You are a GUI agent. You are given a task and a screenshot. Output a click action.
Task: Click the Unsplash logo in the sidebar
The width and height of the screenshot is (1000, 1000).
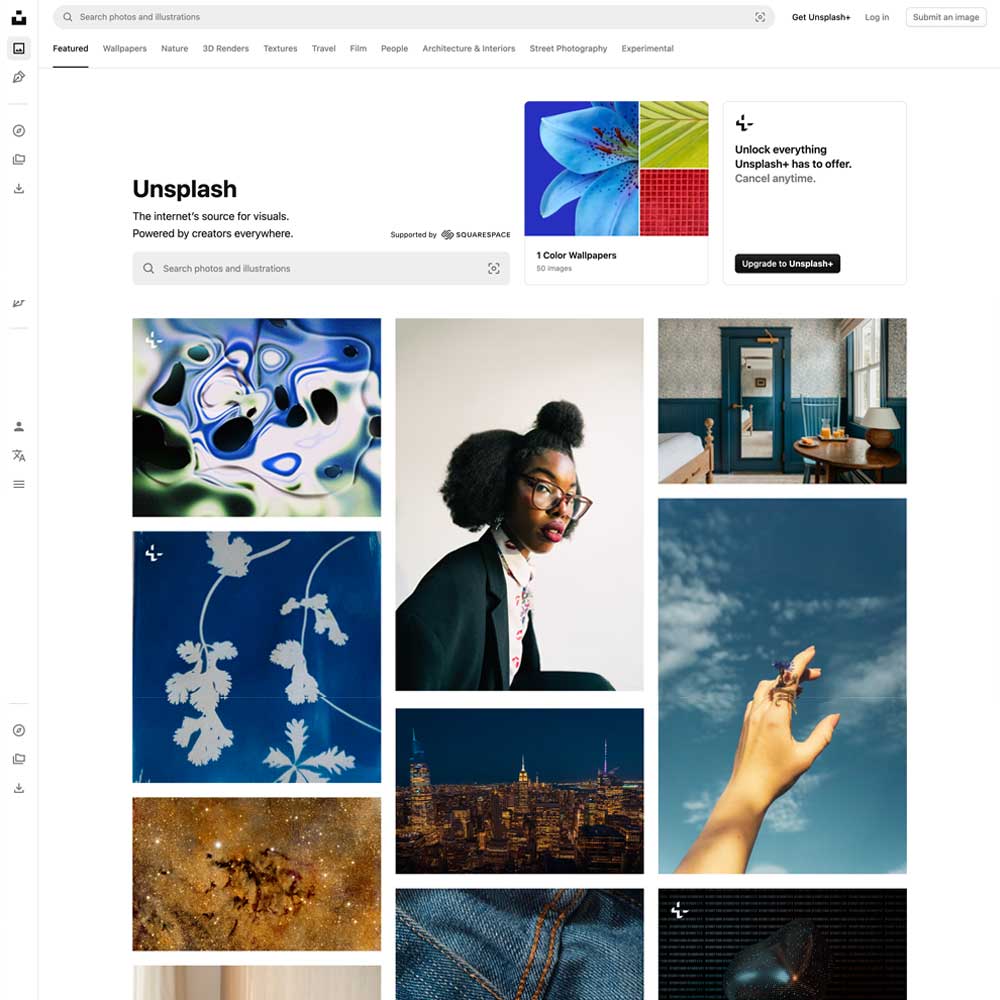tap(19, 17)
